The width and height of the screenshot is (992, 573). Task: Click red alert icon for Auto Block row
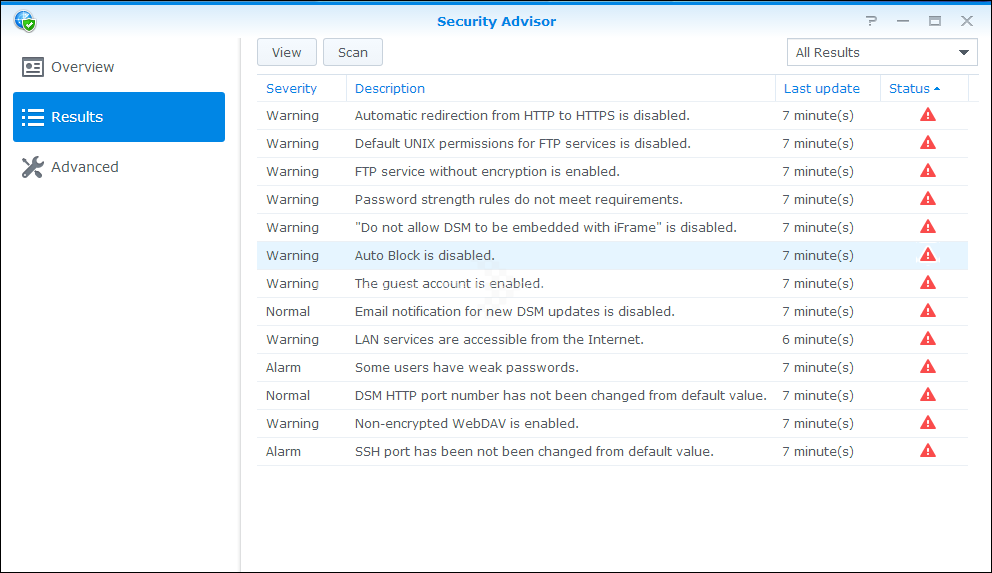point(928,255)
